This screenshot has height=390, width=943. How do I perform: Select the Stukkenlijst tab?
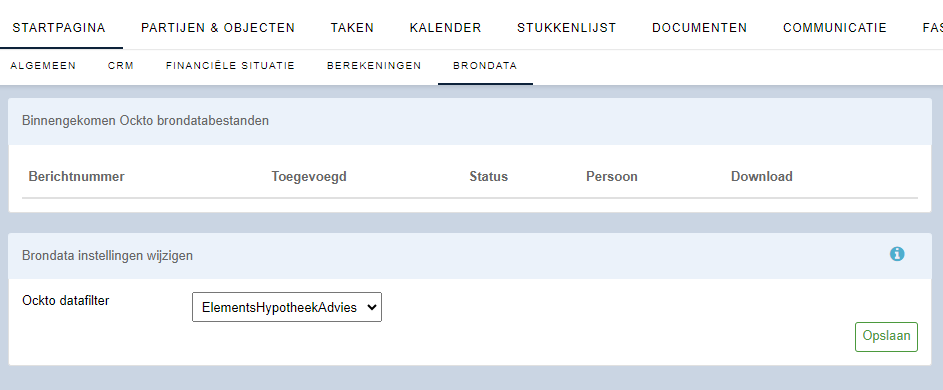click(x=567, y=28)
